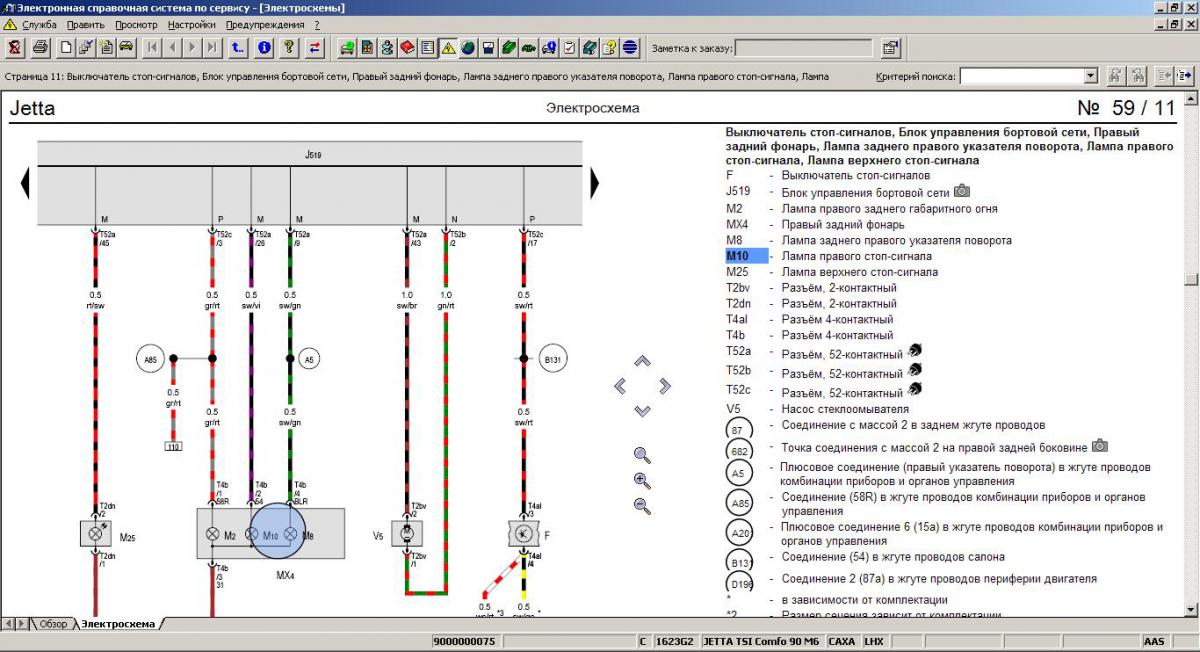Click the blue 't..' toolbar icon
This screenshot has height=652, width=1200.
click(x=238, y=47)
